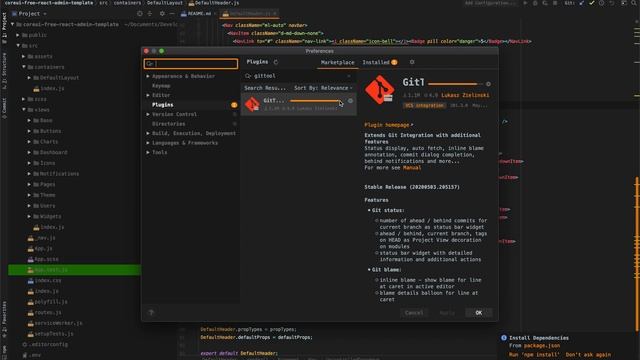Cancel GitToolBox install in the result row
This screenshot has height=360, width=640.
350,101
